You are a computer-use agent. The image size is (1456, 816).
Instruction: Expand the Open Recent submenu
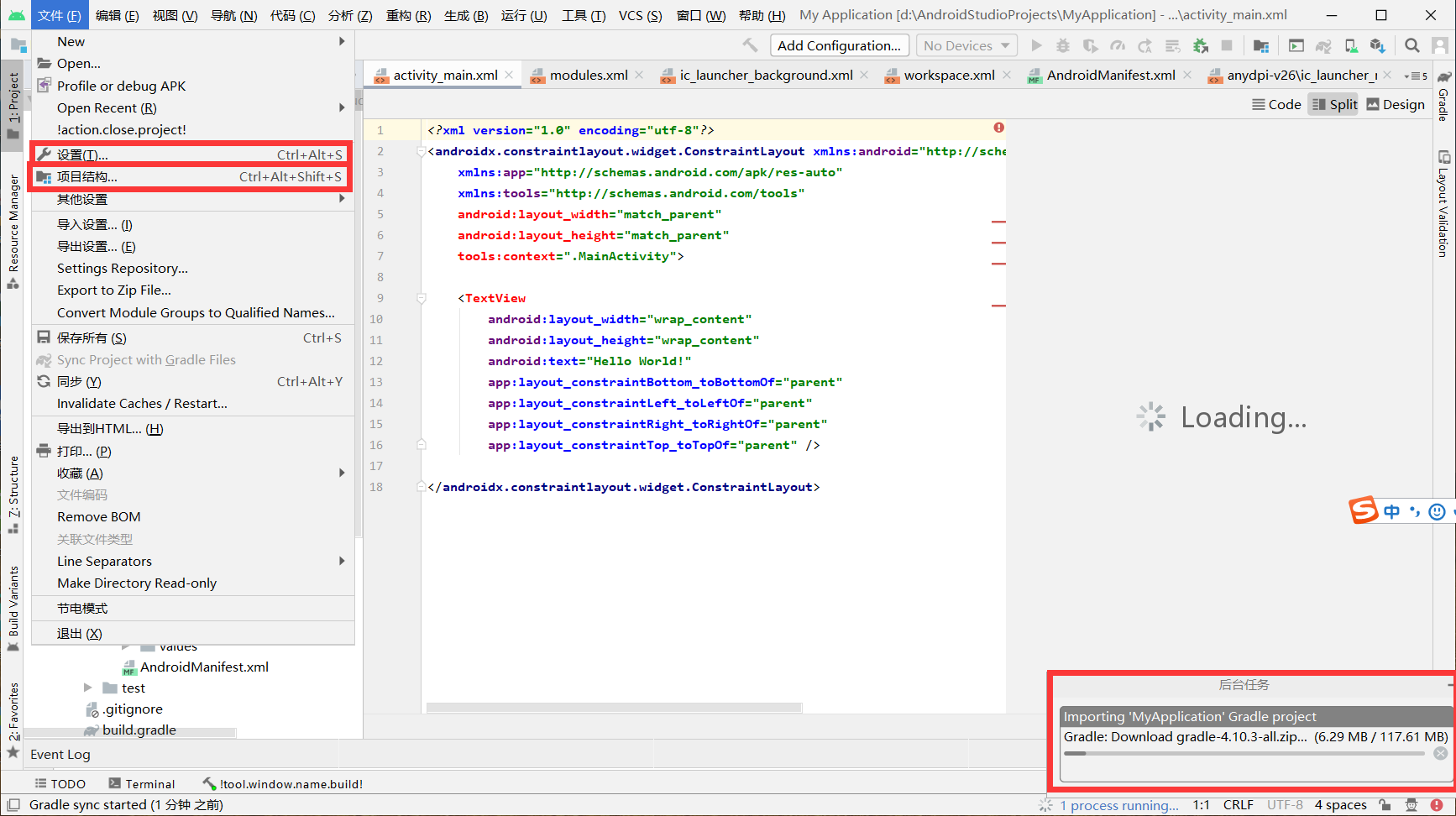106,107
